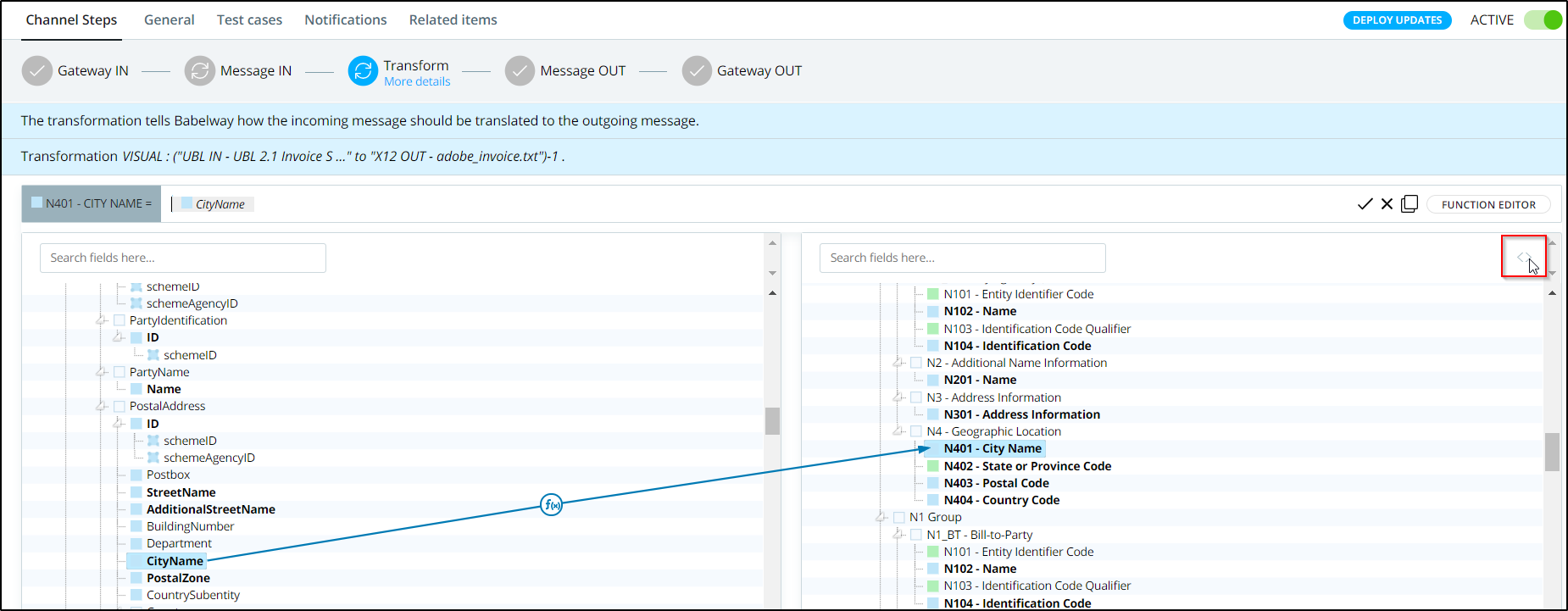The image size is (1568, 611).
Task: Click the Gateway OUT step icon
Action: (697, 71)
